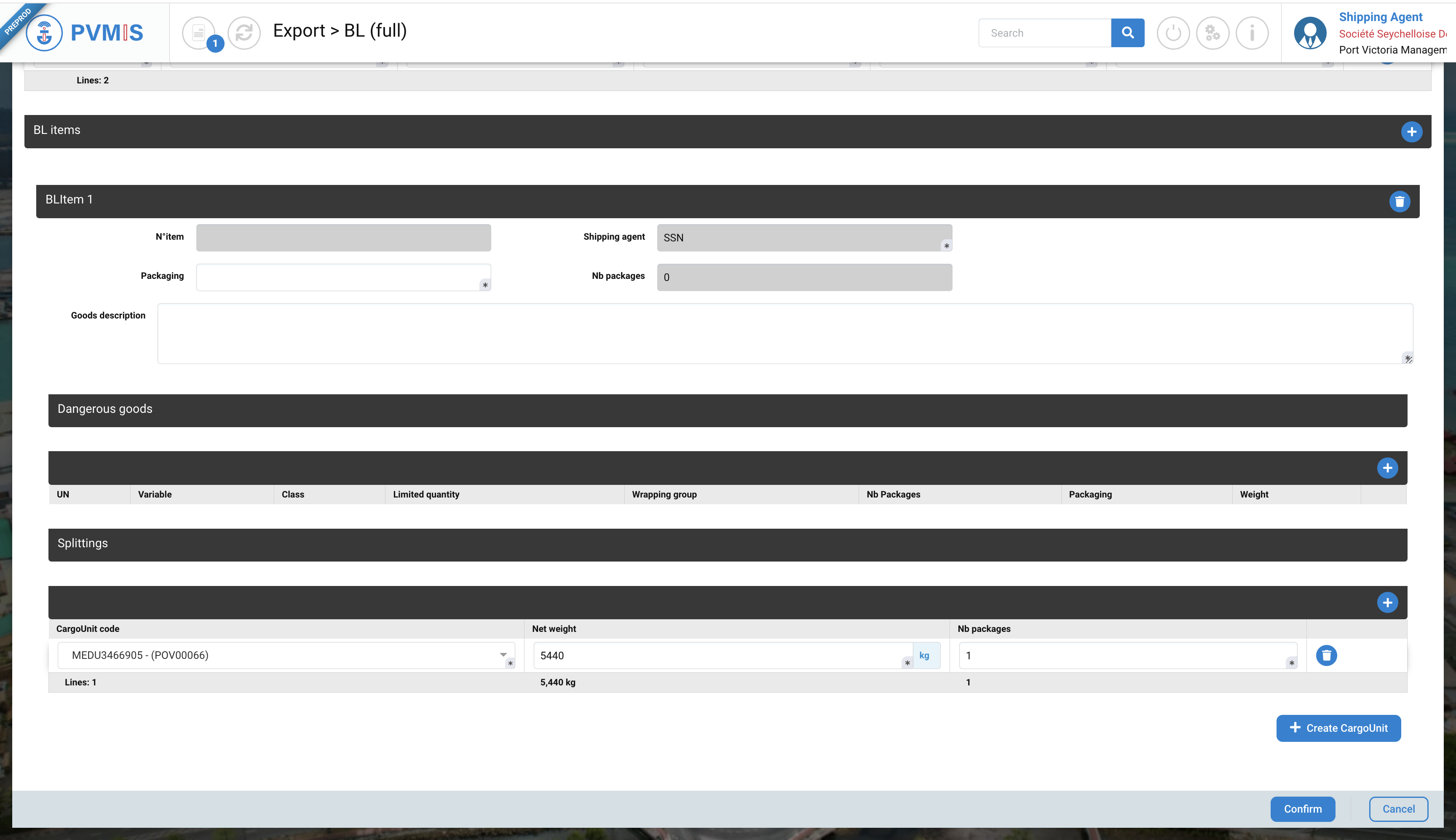Image resolution: width=1456 pixels, height=840 pixels.
Task: Click the Goods description text area
Action: [x=784, y=334]
